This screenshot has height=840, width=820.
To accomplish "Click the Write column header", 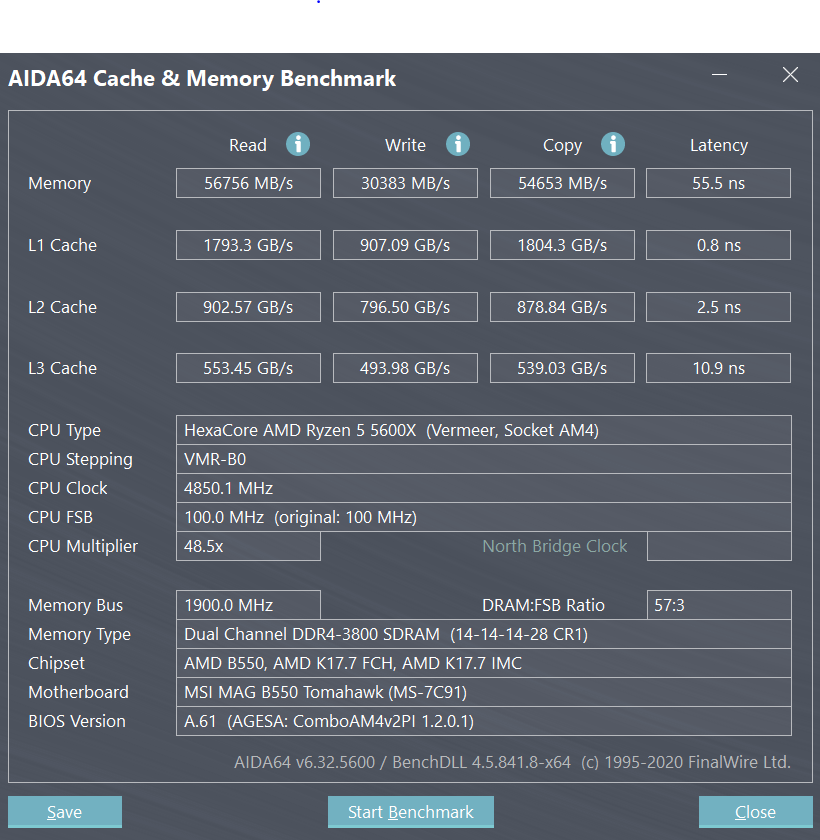I will coord(405,145).
